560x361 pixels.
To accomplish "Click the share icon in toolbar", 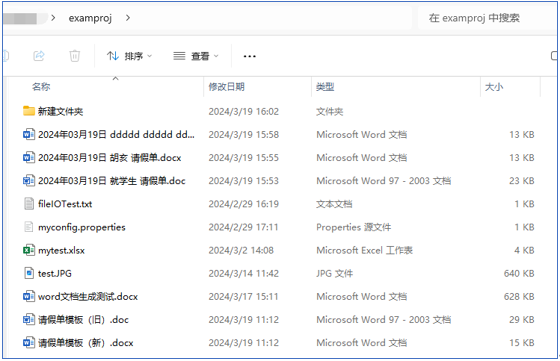I will 39,56.
